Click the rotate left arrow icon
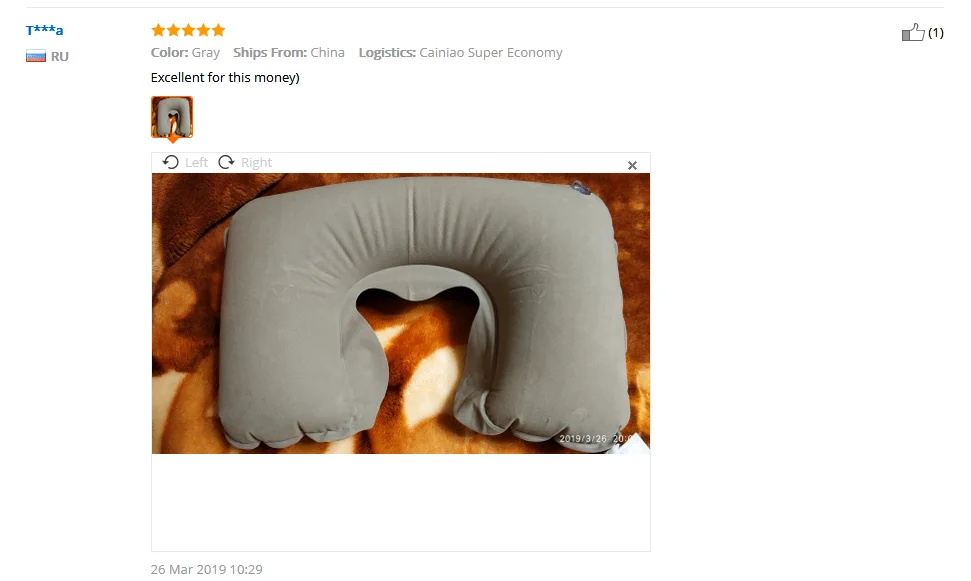 (171, 162)
